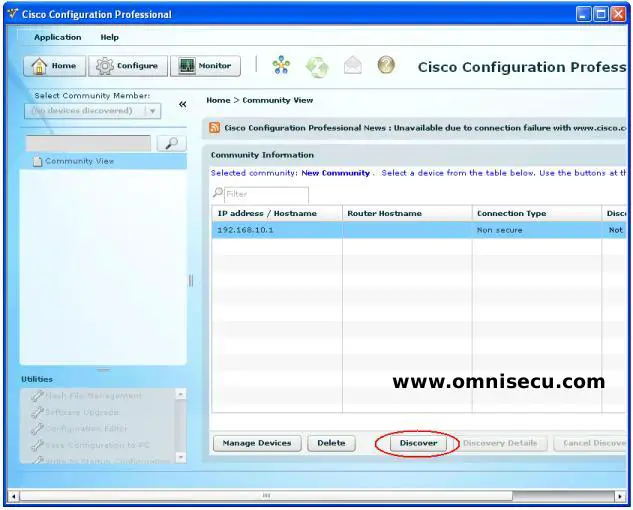Sort by Router Hostname column header

point(407,213)
